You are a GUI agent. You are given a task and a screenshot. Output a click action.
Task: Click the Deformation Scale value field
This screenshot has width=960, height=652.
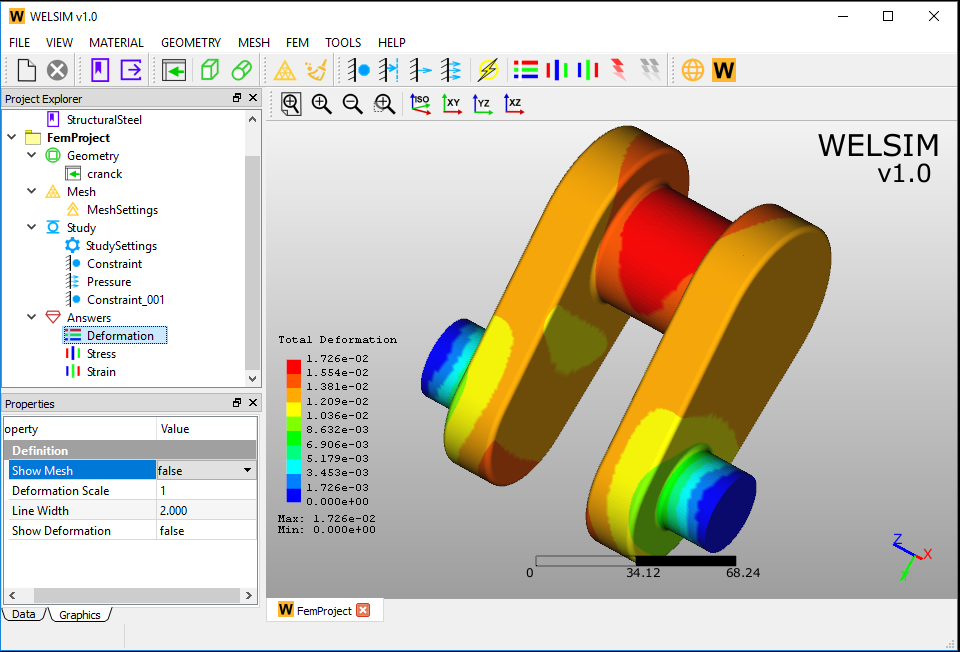tap(205, 491)
